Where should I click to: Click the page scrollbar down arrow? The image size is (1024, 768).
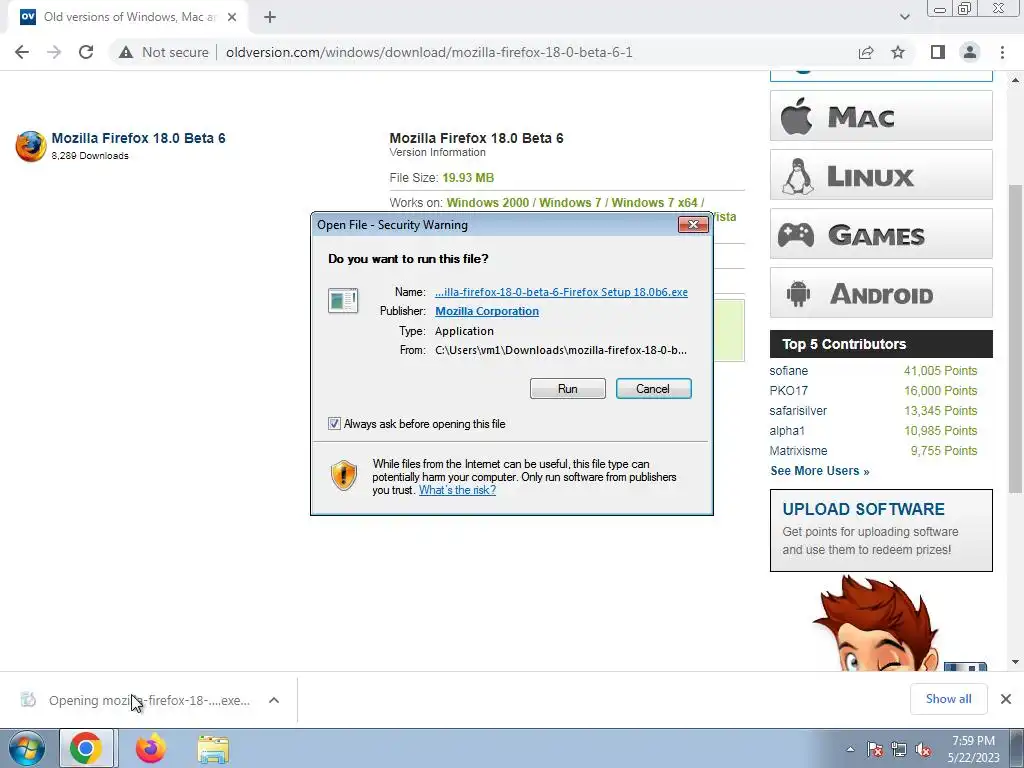[x=1016, y=662]
